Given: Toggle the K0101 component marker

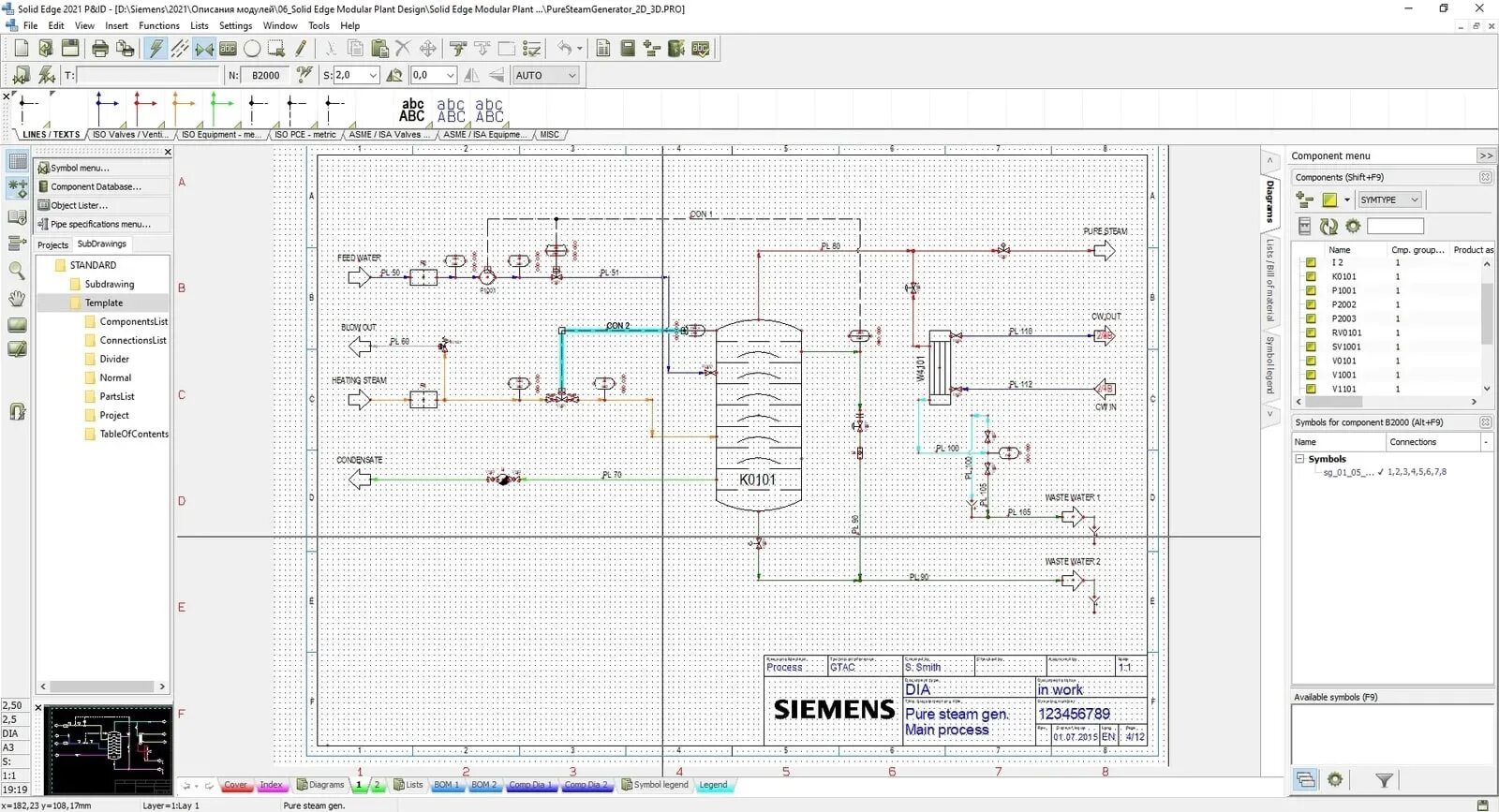Looking at the screenshot, I should click(x=1311, y=276).
